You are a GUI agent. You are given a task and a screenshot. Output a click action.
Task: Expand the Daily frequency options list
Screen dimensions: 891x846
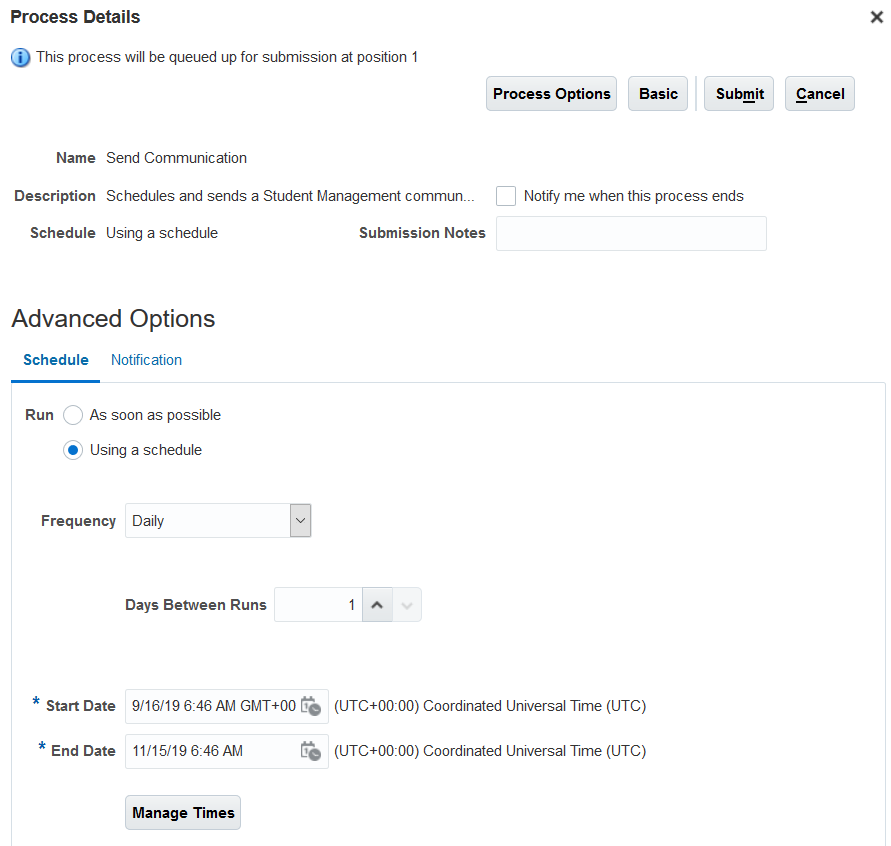tap(299, 520)
